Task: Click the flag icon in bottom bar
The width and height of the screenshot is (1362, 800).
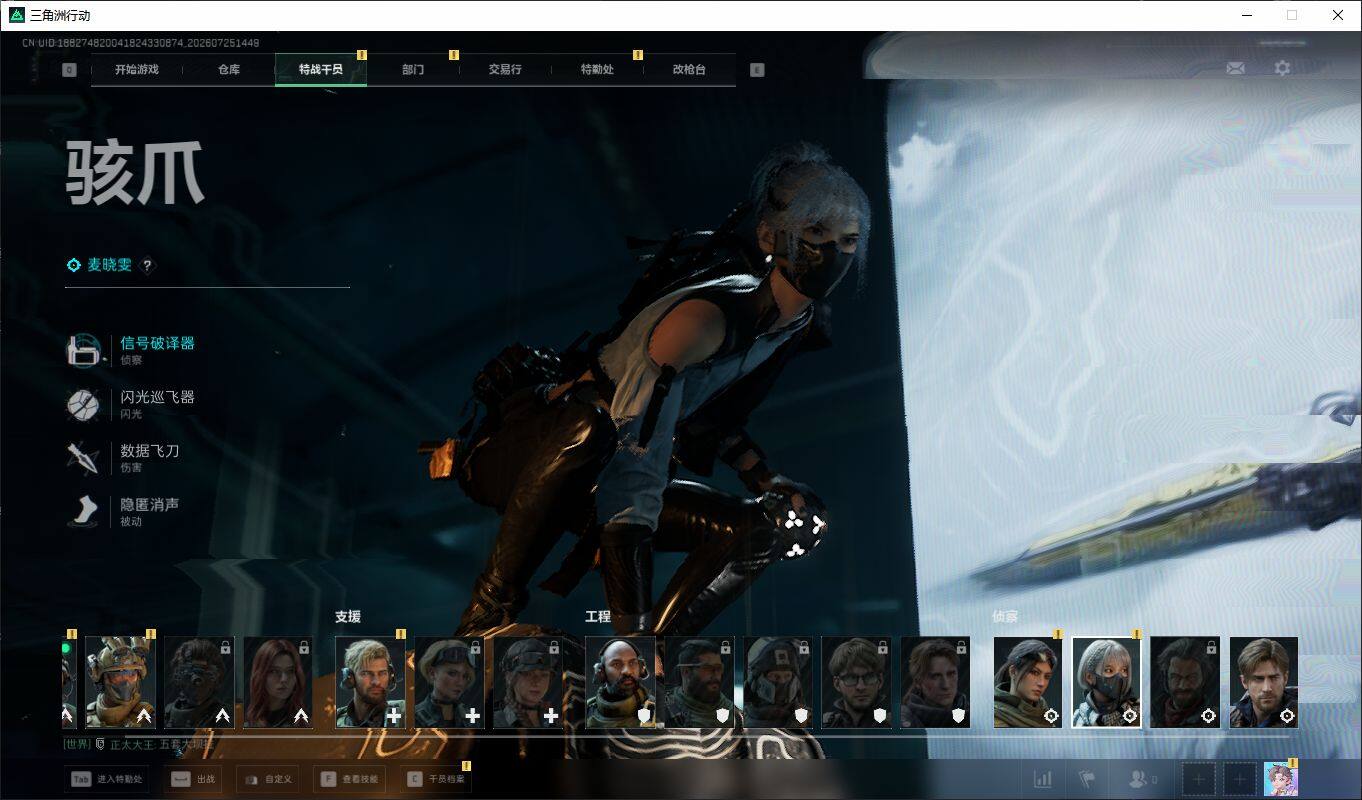Action: point(1087,779)
